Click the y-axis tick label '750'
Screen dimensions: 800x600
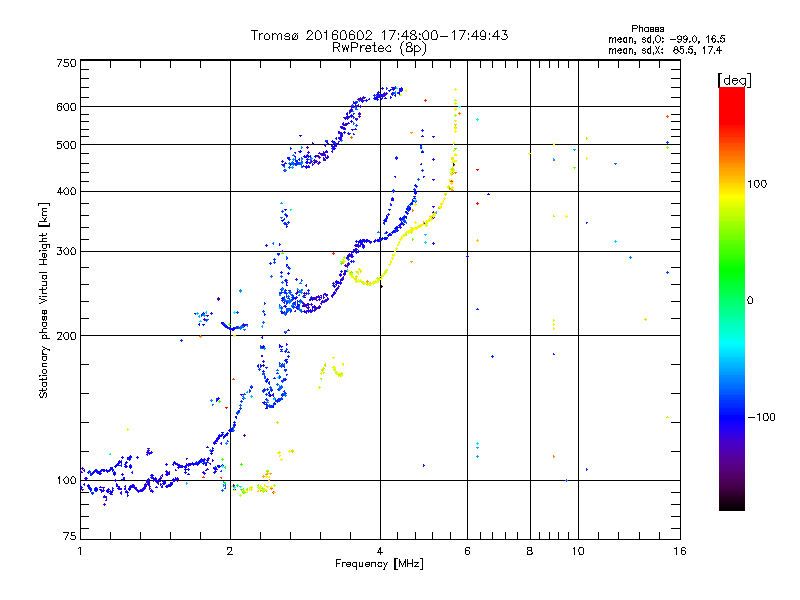pos(66,63)
